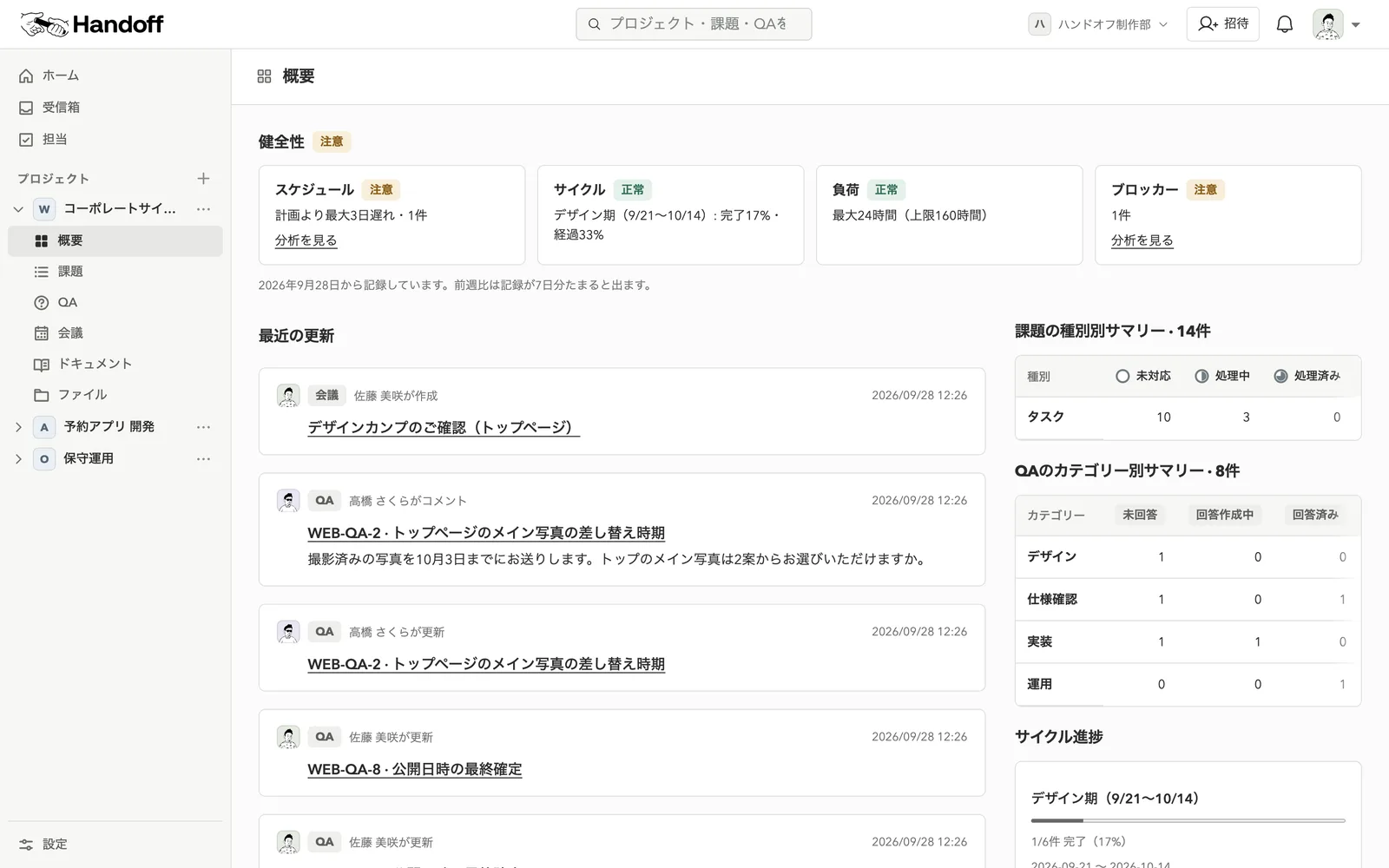Click timestamp on 会議 update card
Screen dimensions: 1389x868
[919, 395]
